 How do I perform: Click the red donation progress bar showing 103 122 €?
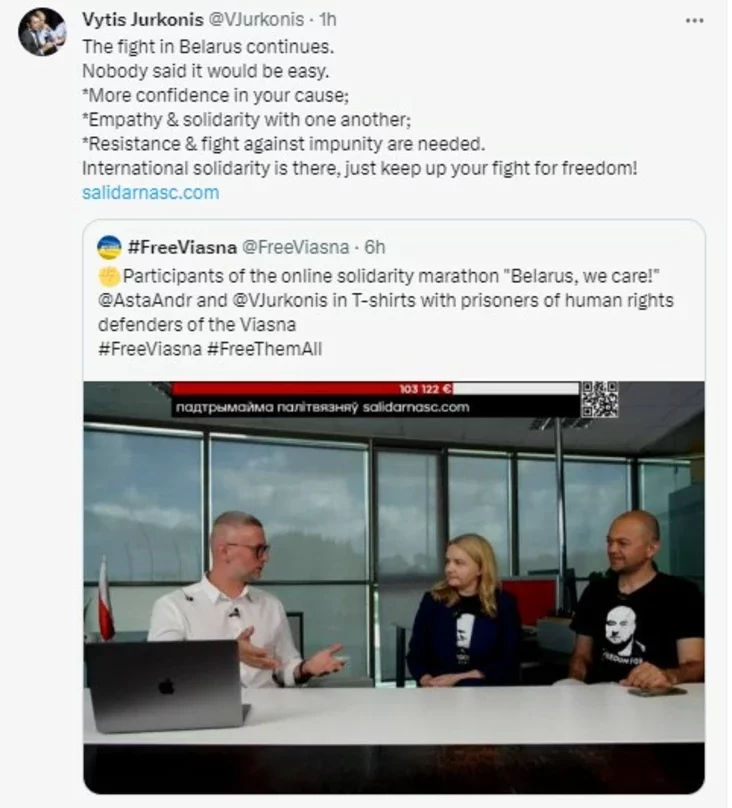[312, 389]
